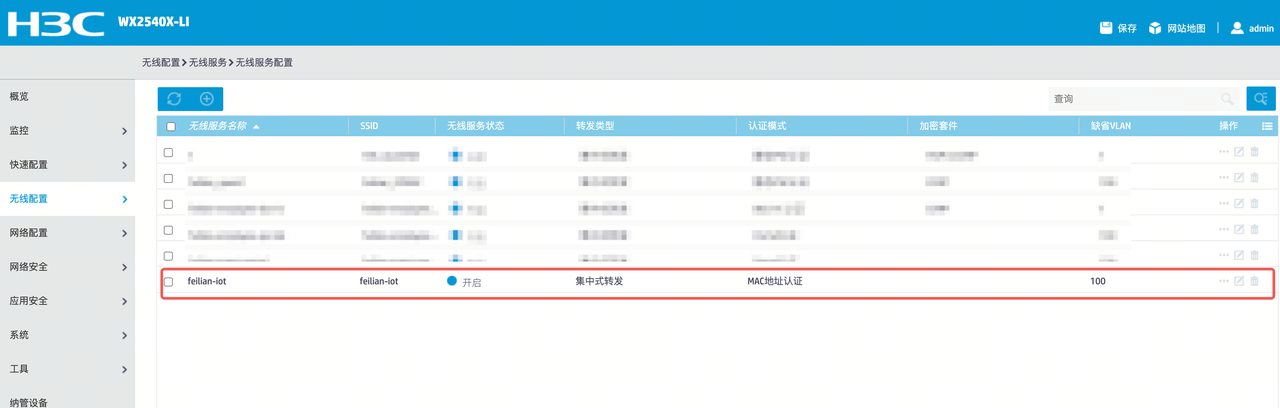Open 概览 in the sidebar
The height and width of the screenshot is (408, 1280).
[x=19, y=97]
